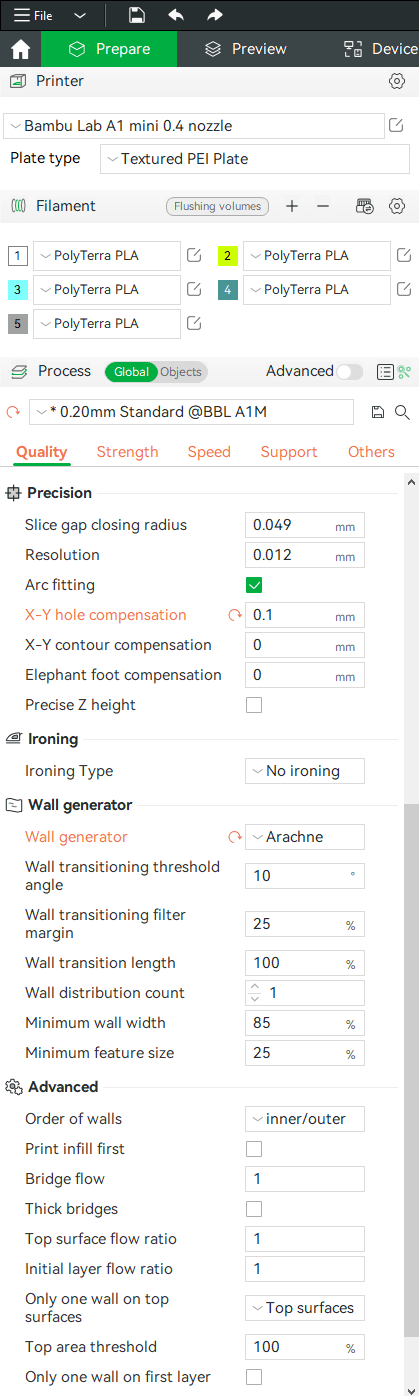Image resolution: width=419 pixels, height=1396 pixels.
Task: Open the Ironing Type dropdown
Action: [305, 771]
